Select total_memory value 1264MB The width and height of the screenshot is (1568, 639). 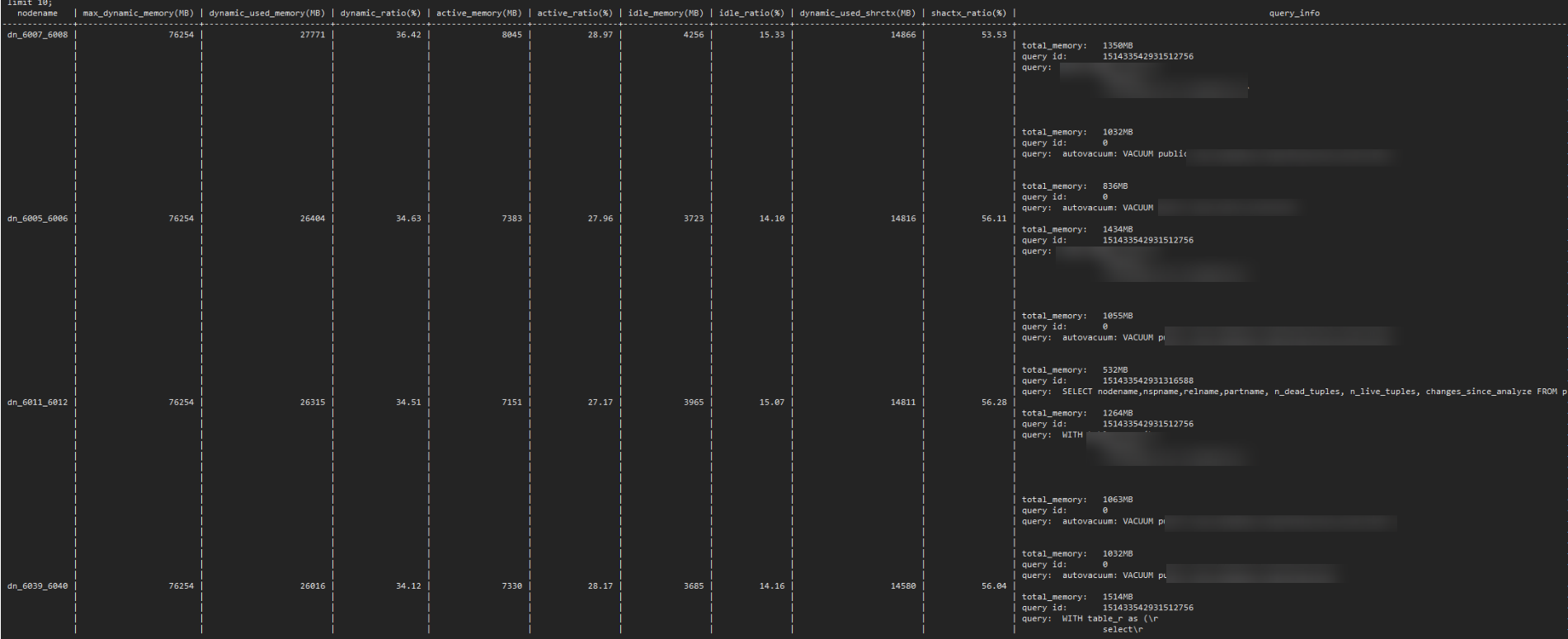click(x=1118, y=414)
